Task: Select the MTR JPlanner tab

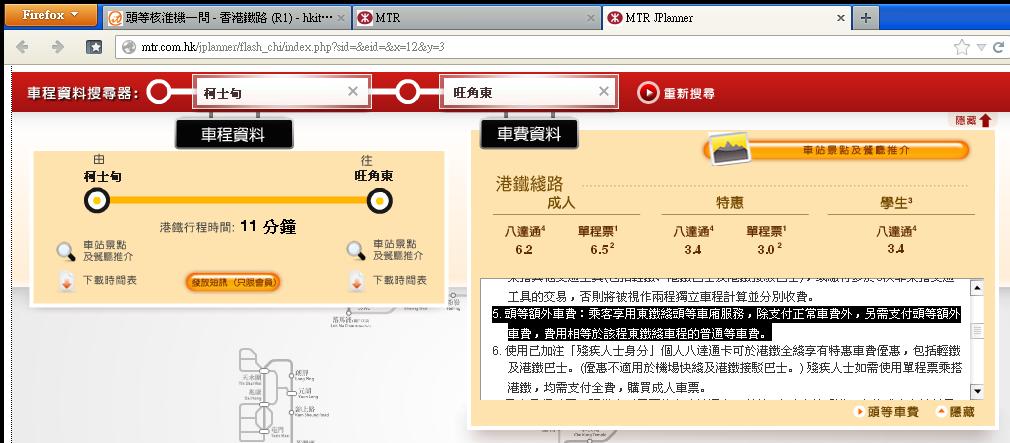Action: point(727,18)
